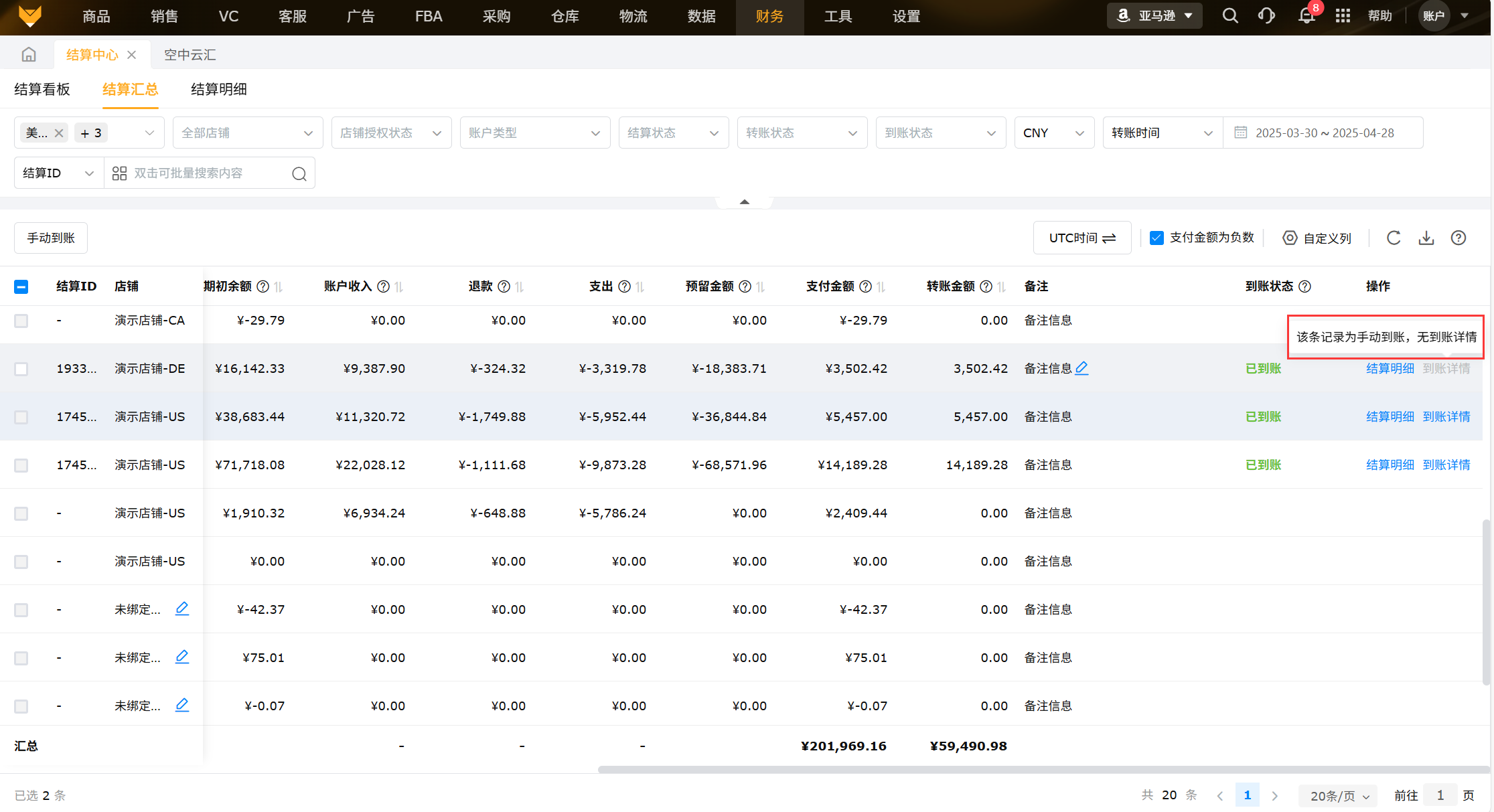
Task: Open the notification bell icon
Action: (1306, 16)
